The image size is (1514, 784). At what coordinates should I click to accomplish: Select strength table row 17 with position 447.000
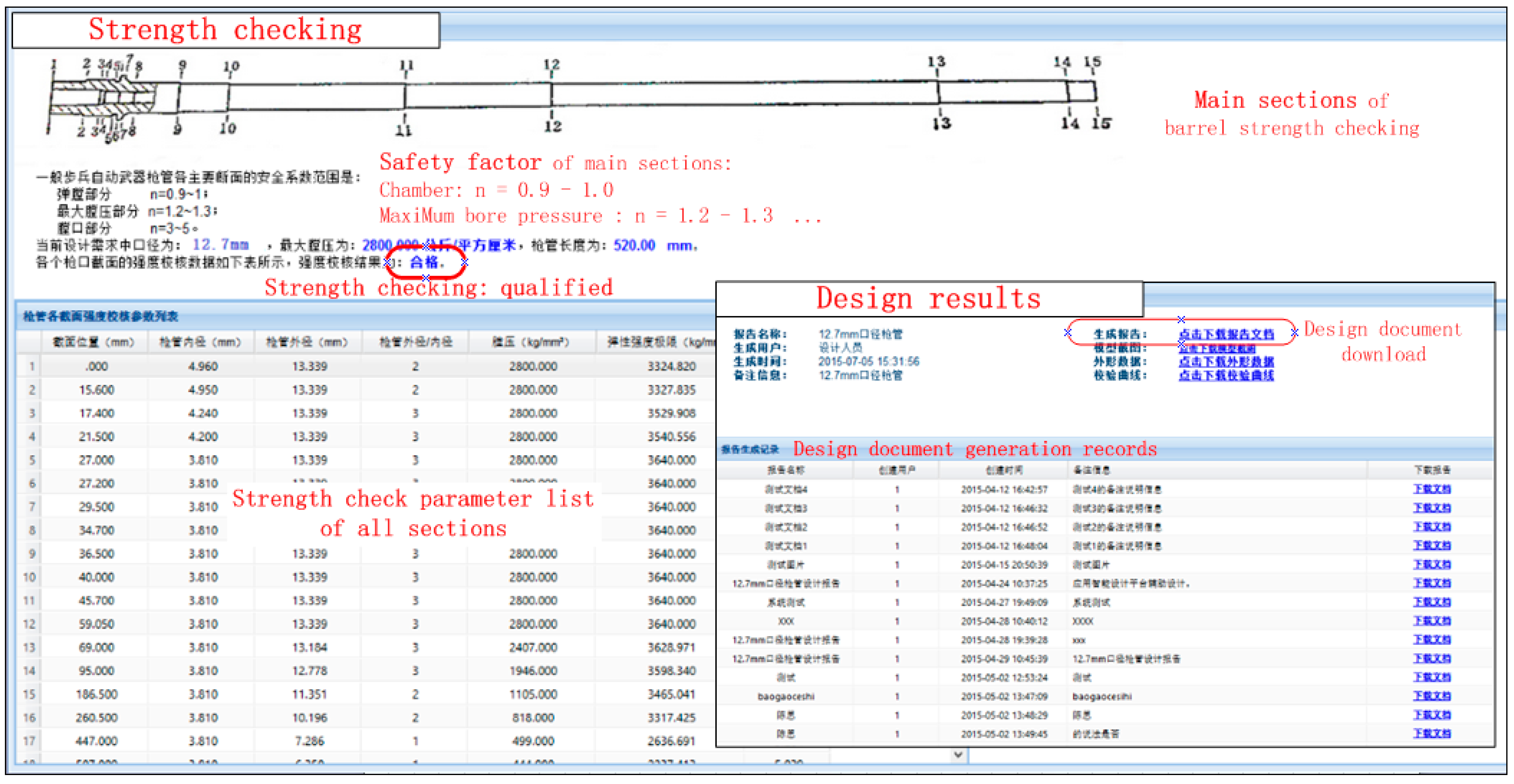[97, 741]
